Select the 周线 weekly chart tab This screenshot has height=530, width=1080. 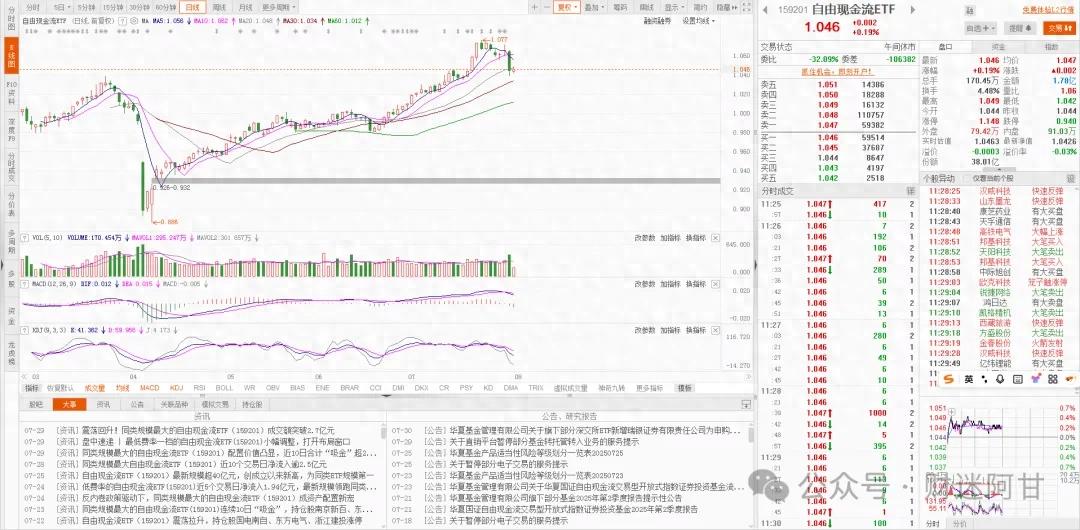click(218, 7)
